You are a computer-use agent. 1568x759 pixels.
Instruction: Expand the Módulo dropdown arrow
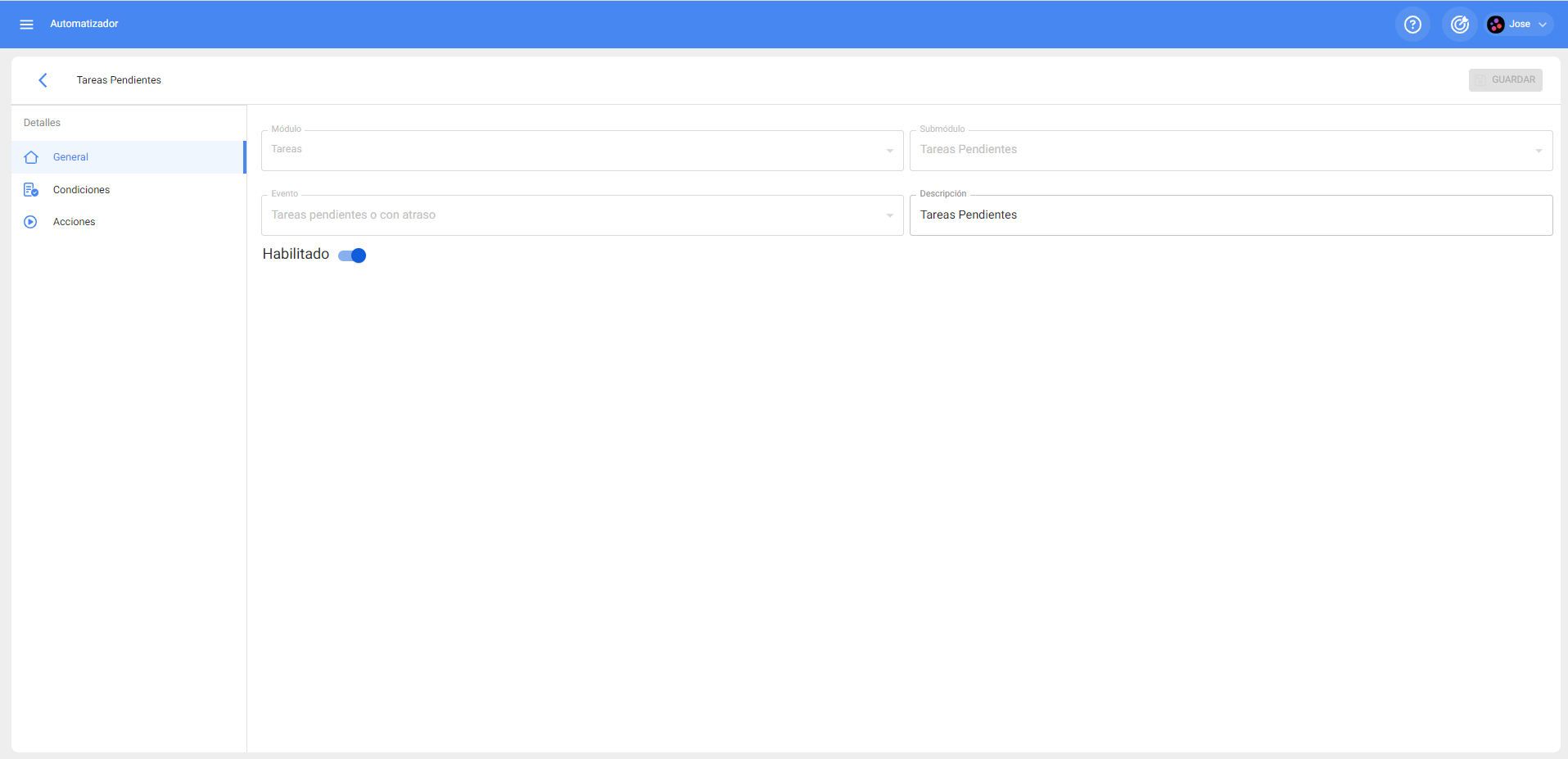coord(889,151)
